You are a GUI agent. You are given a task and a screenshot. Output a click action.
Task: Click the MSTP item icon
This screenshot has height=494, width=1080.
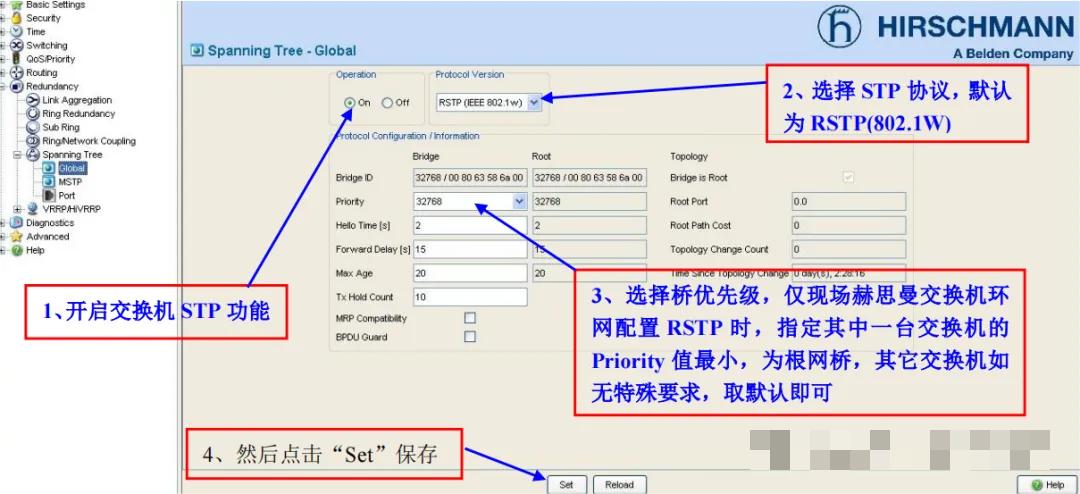48,182
